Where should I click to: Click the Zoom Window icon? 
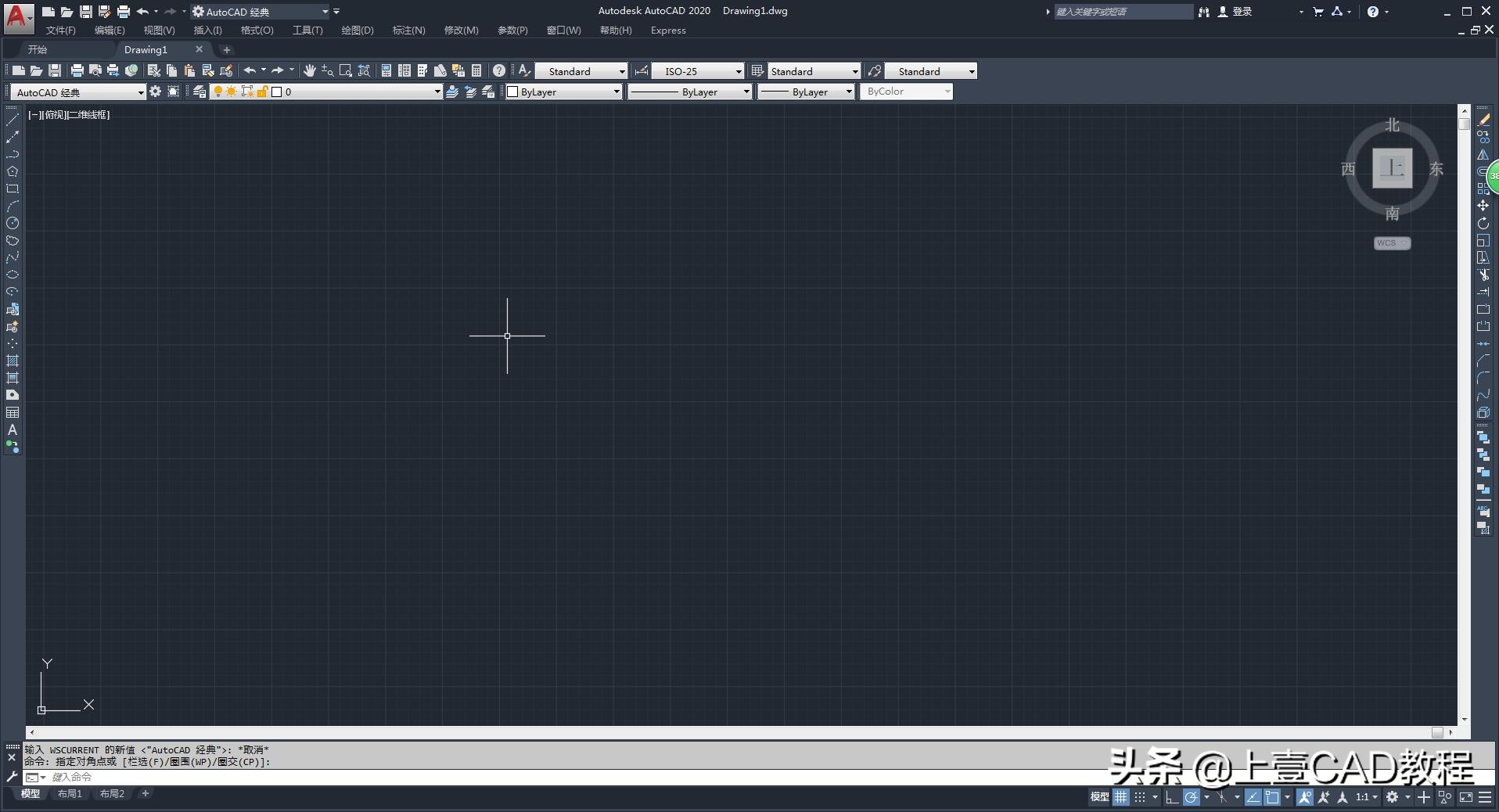coord(345,70)
